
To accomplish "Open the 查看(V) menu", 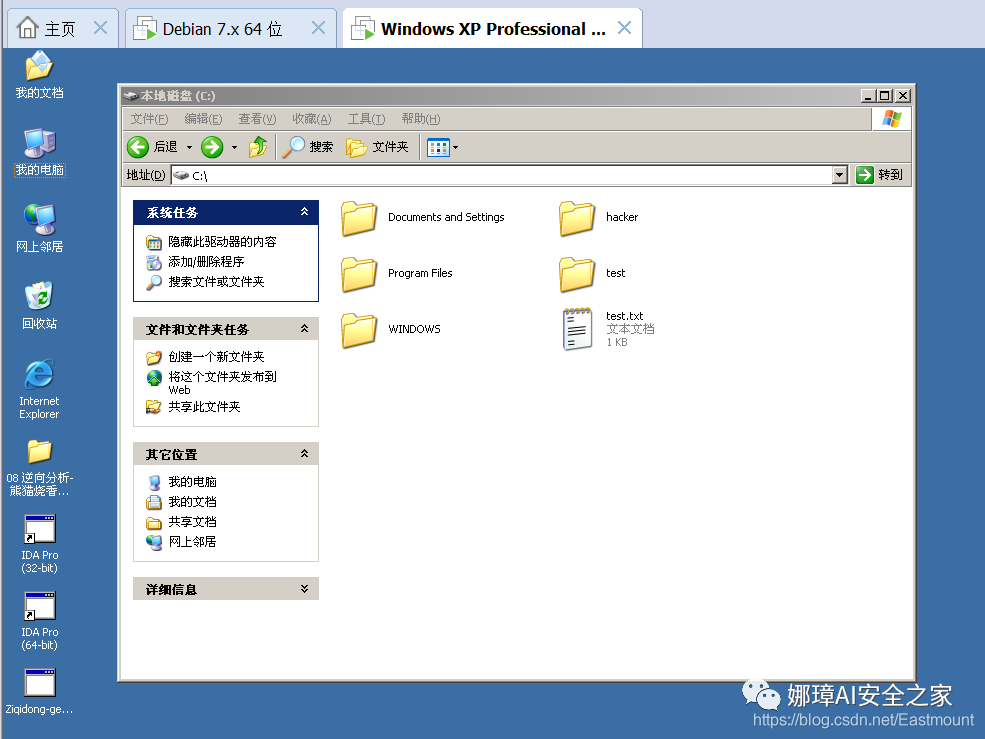I will tap(258, 119).
